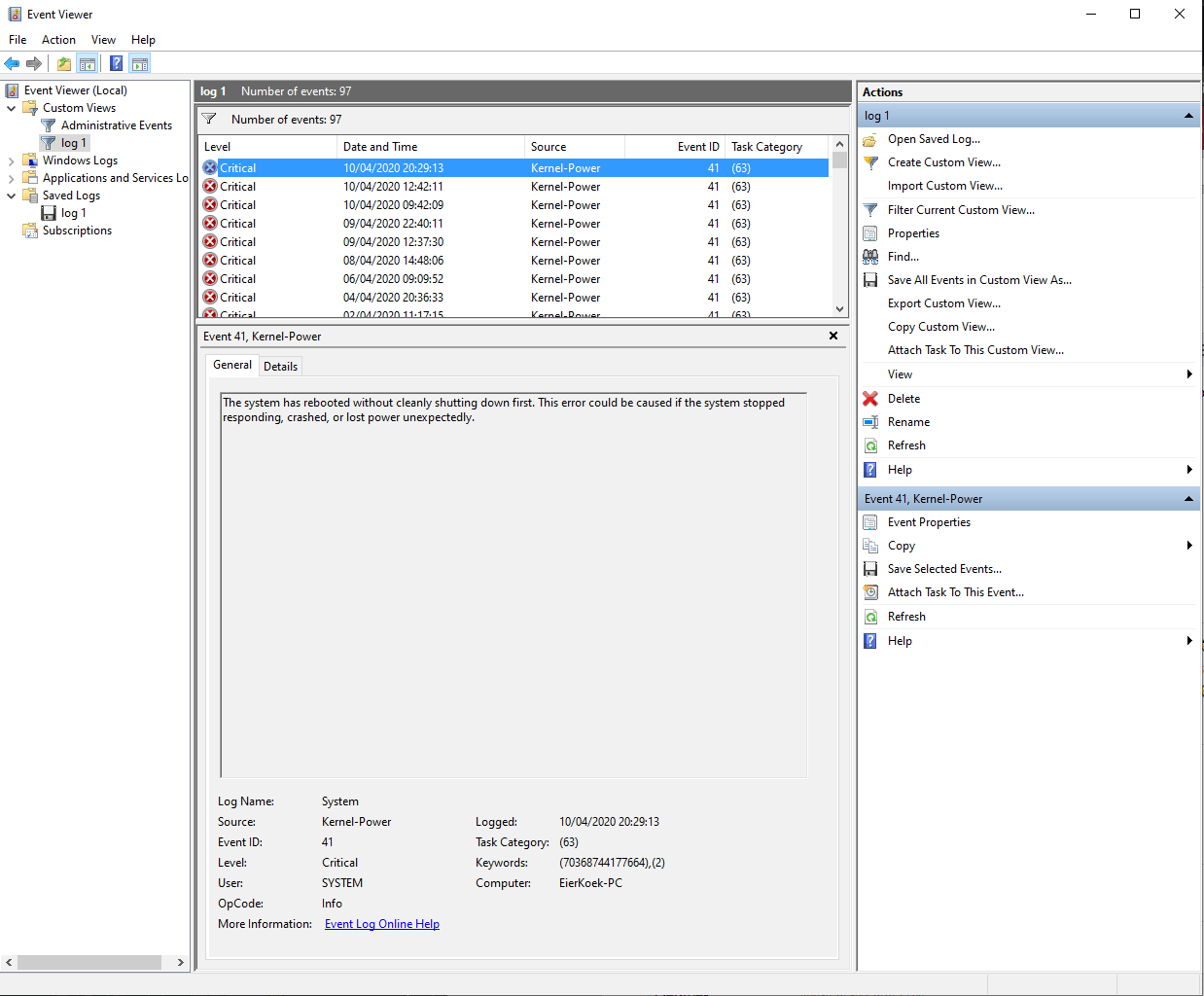The height and width of the screenshot is (996, 1204).
Task: Open the View menu in menu bar
Action: click(103, 40)
